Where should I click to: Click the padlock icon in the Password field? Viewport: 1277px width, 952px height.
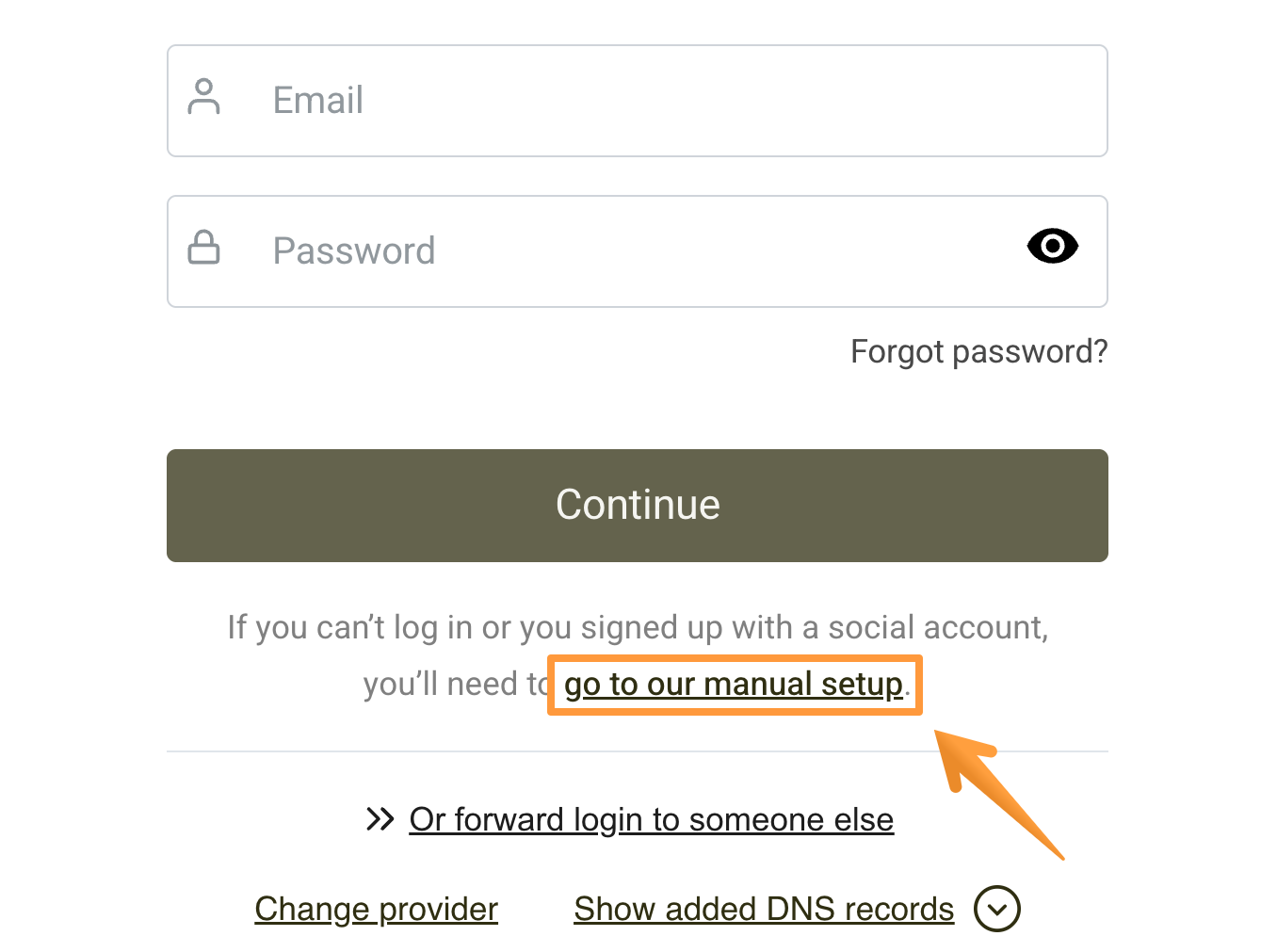204,248
